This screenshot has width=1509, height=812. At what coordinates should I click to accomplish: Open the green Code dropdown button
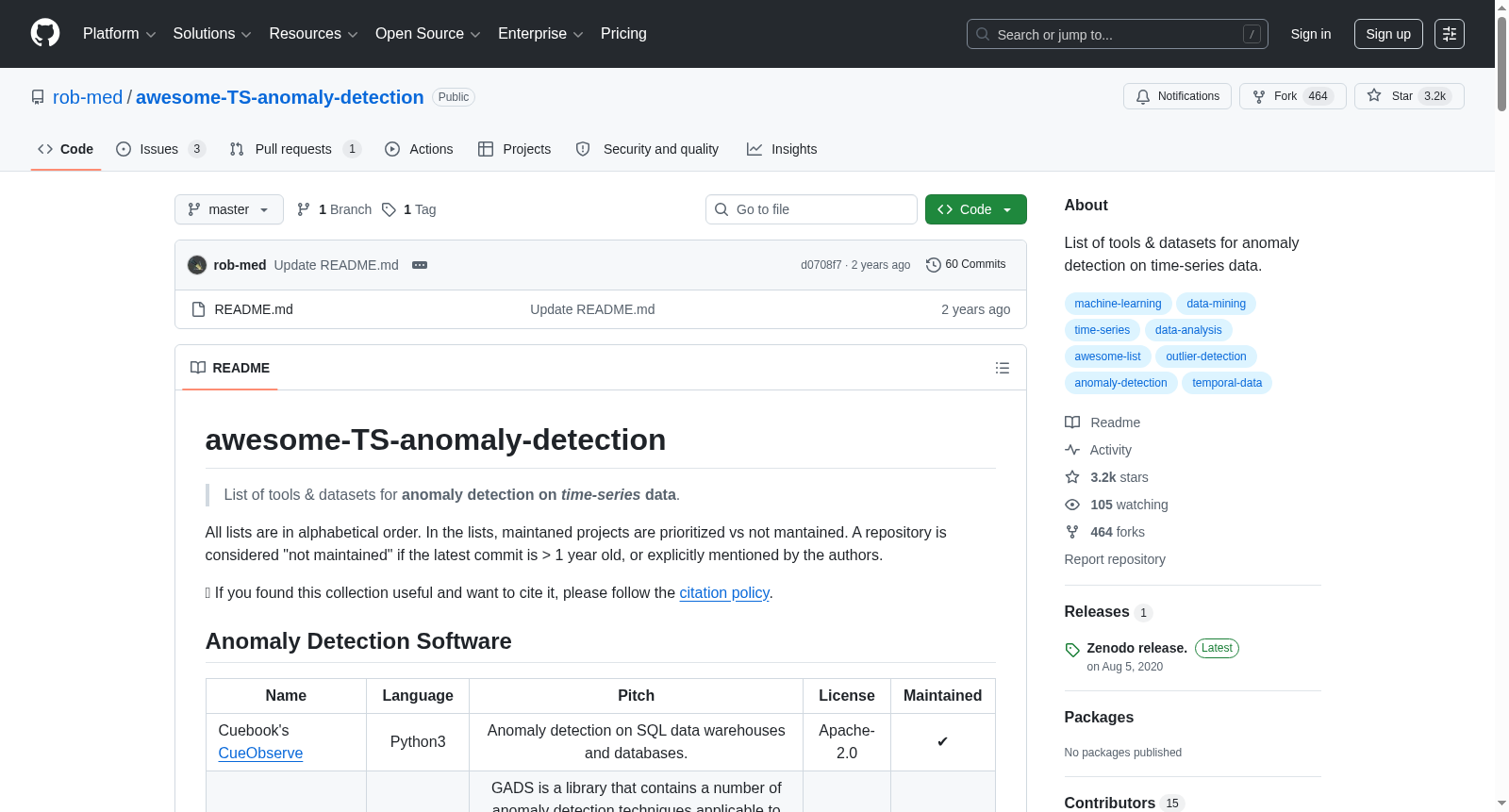[x=976, y=209]
